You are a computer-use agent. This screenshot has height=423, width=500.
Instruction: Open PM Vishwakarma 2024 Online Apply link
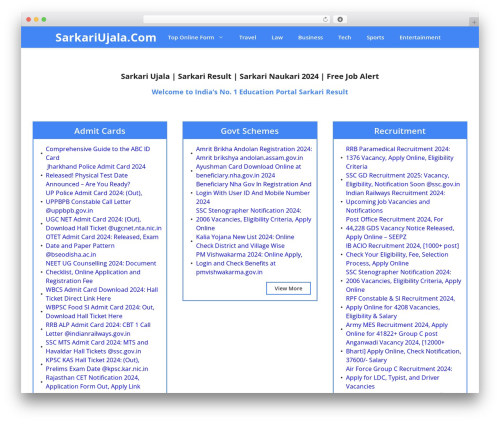(x=249, y=263)
